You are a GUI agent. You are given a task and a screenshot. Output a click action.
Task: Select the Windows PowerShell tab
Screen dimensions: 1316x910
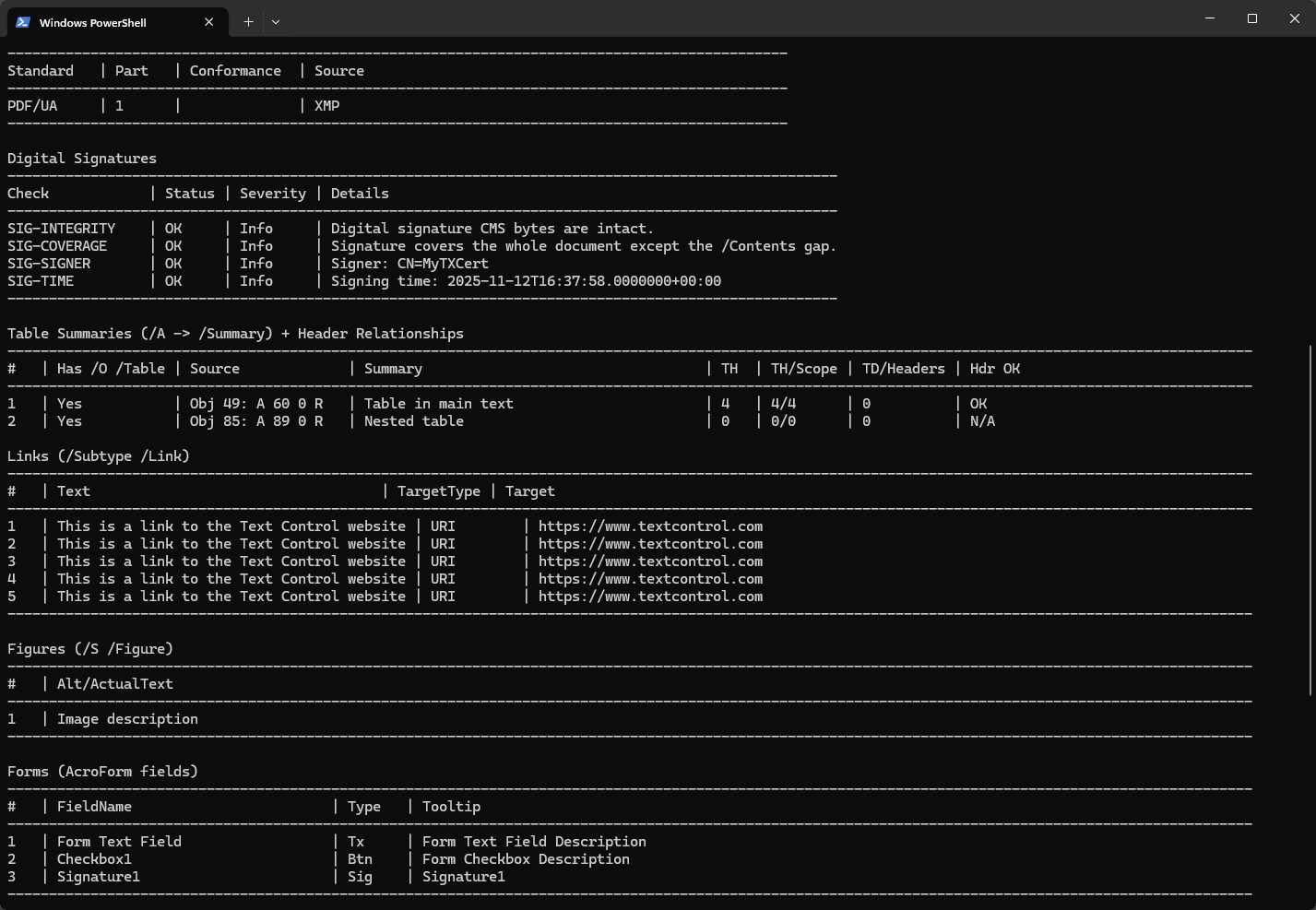[x=92, y=22]
